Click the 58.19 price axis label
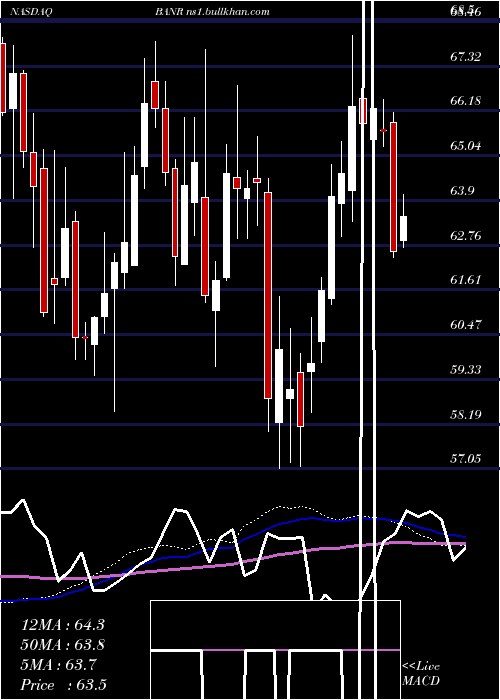 (x=466, y=415)
